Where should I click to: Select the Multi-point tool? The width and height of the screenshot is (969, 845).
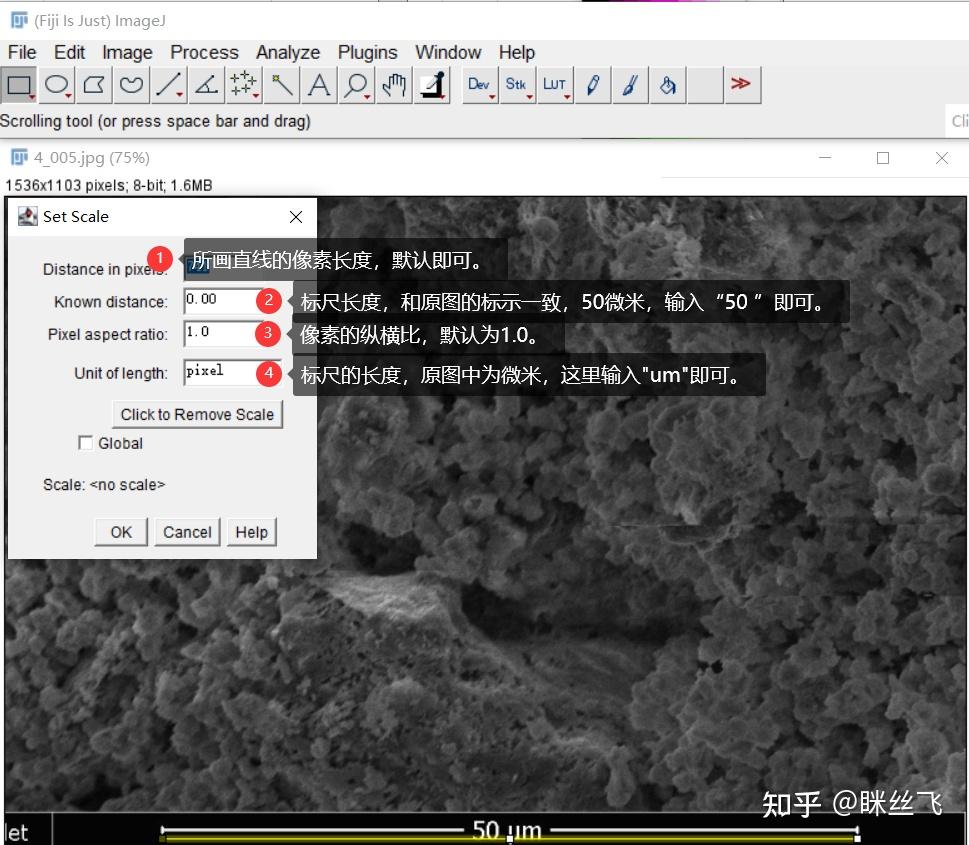tap(243, 85)
